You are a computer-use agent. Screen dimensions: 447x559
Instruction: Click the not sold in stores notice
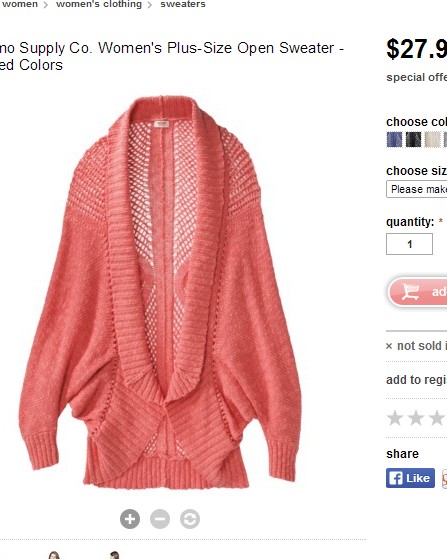[x=416, y=345]
